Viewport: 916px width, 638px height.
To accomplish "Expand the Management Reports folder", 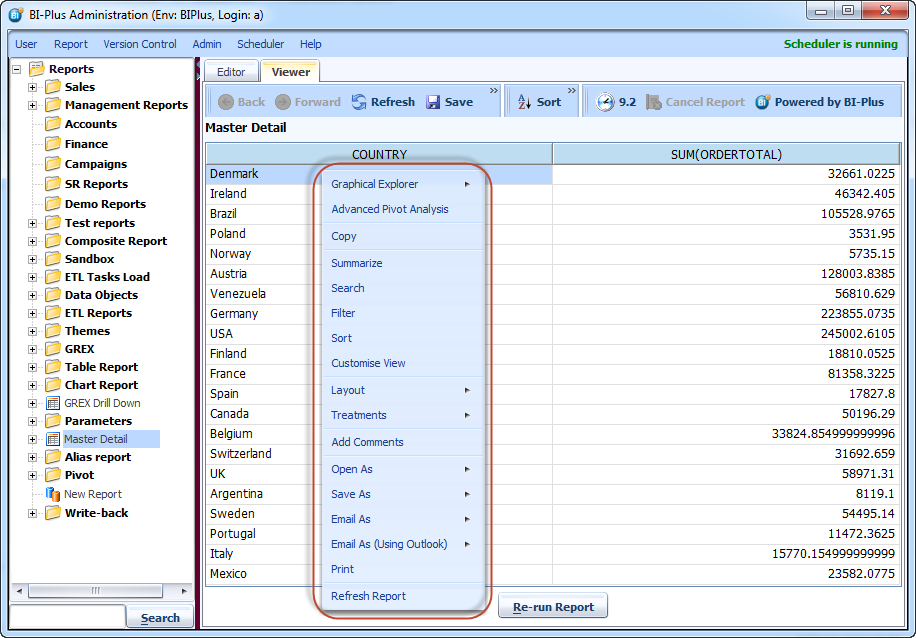I will 32,105.
